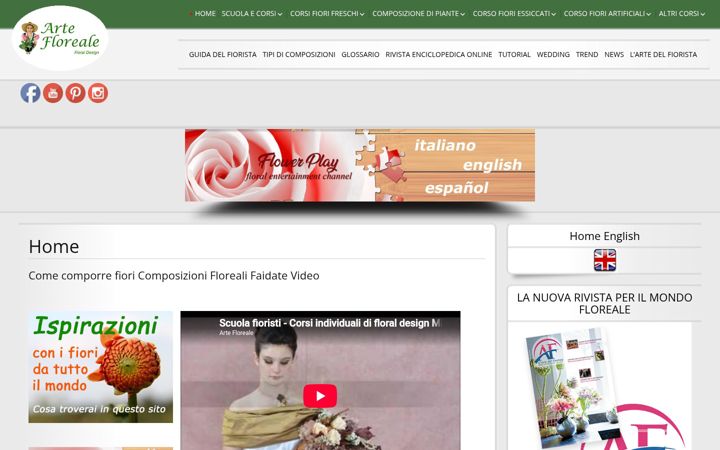720x450 pixels.
Task: Click the Flower Play rose banner logo
Action: 298,168
